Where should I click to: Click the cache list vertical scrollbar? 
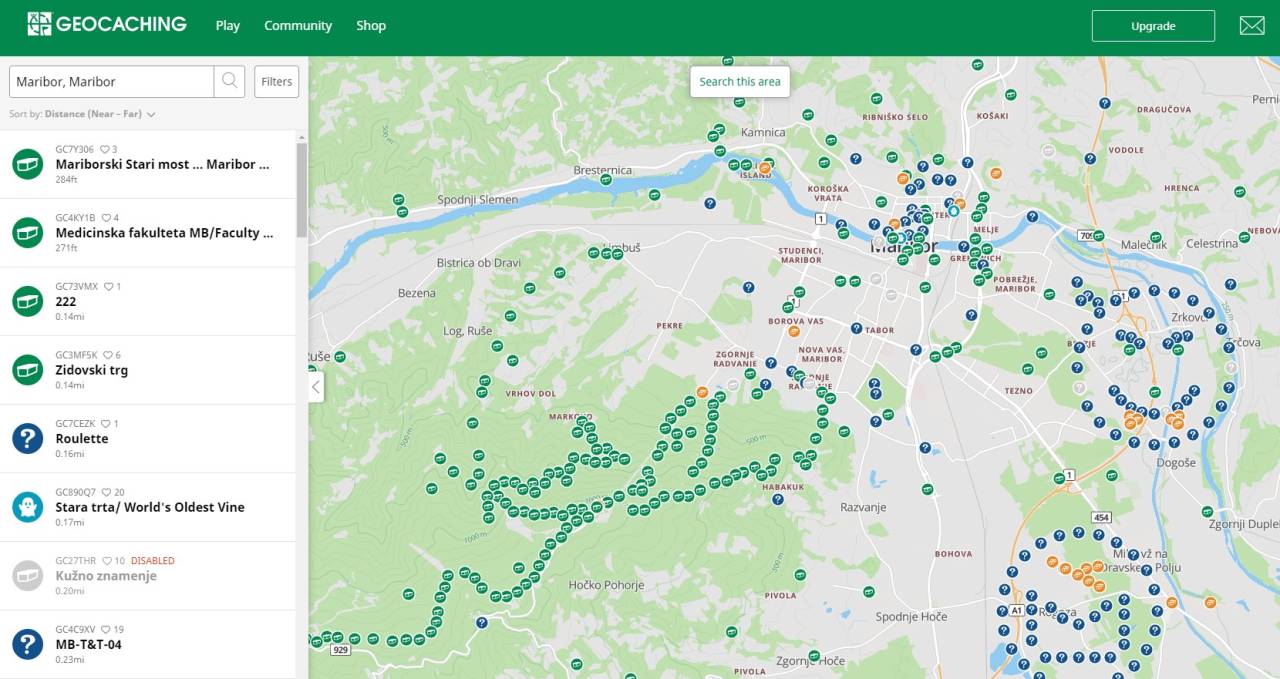coord(302,190)
